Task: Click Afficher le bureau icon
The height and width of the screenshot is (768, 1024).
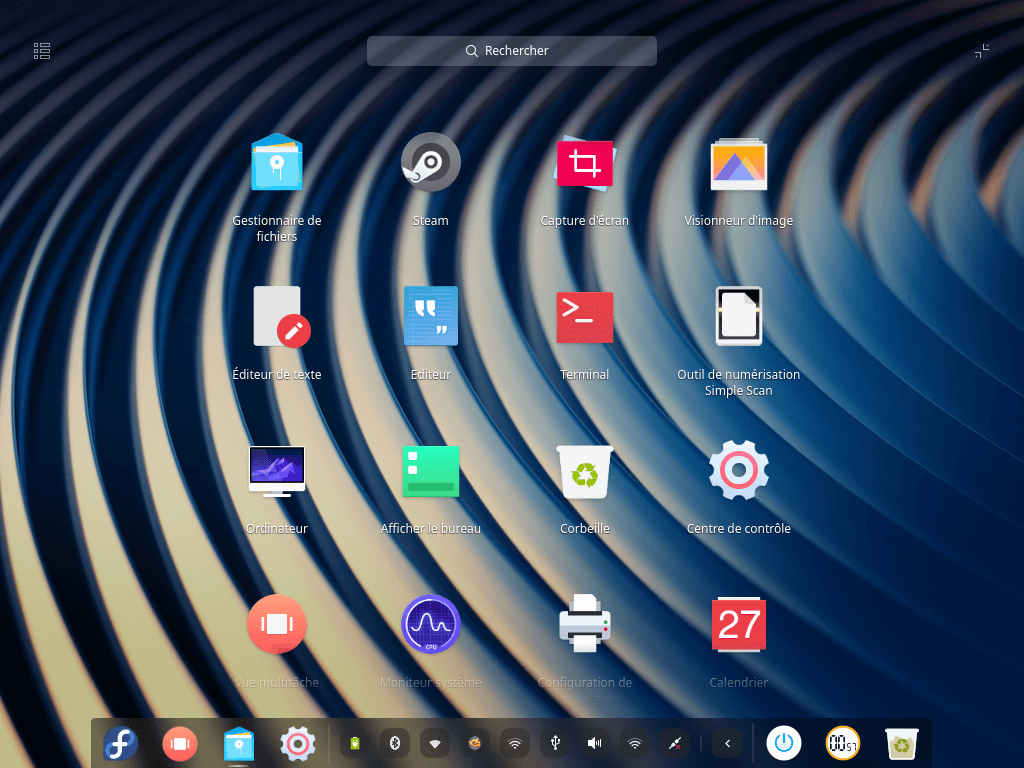Action: (x=430, y=471)
